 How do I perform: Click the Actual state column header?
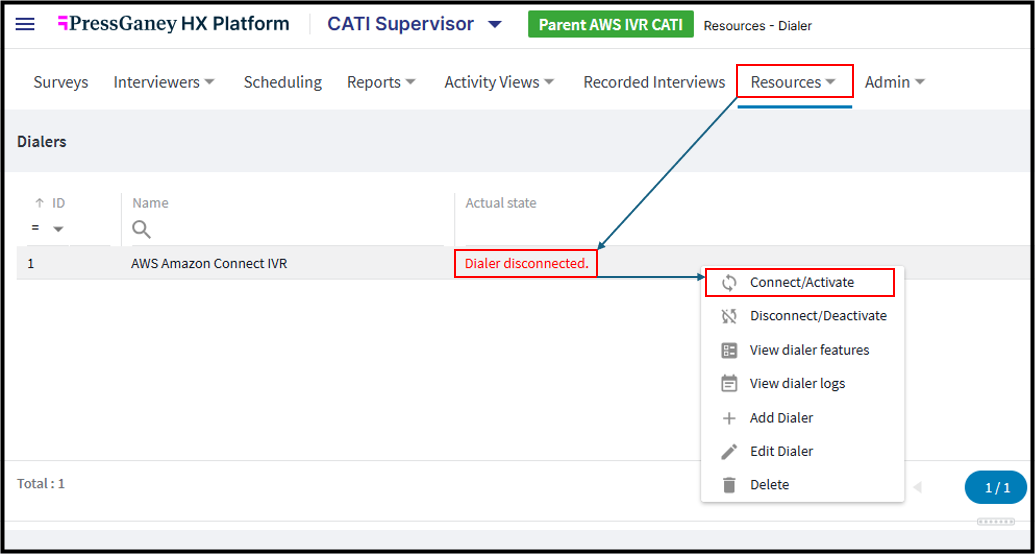[501, 203]
